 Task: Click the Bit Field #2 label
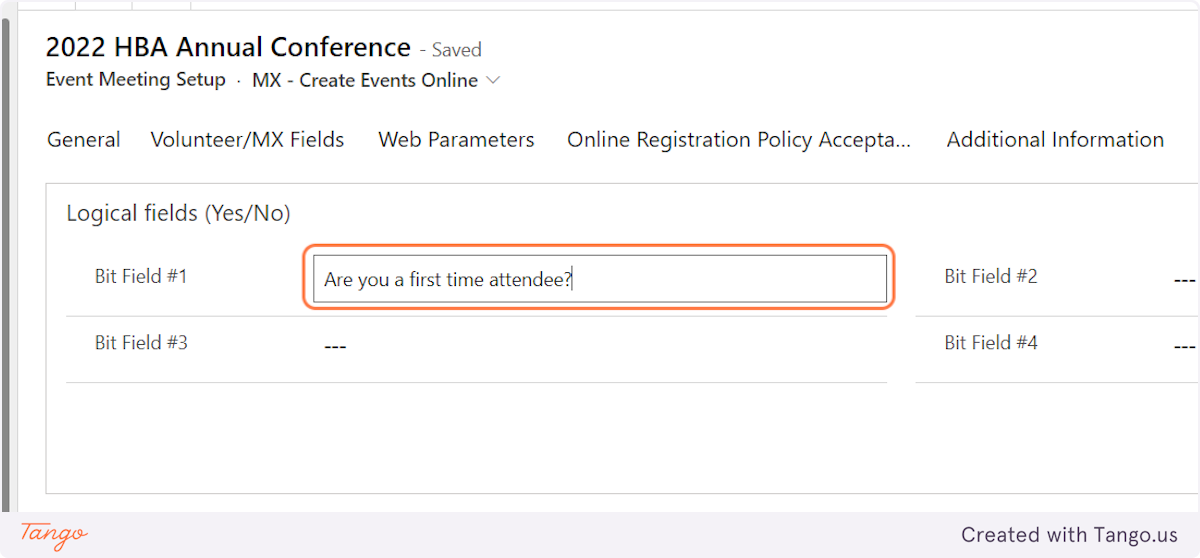(991, 276)
